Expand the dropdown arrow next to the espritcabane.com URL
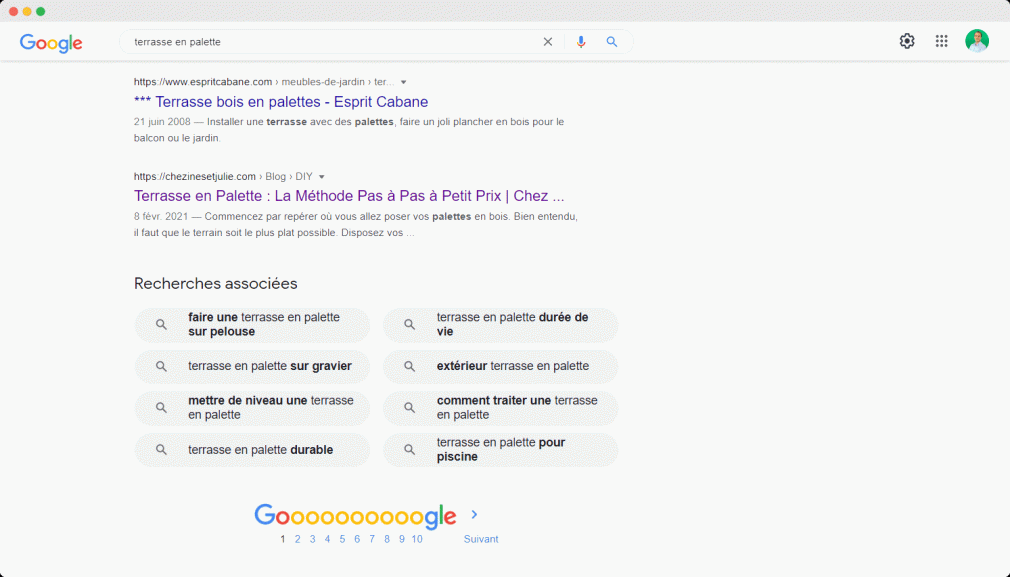Viewport: 1010px width, 577px height. pos(404,82)
